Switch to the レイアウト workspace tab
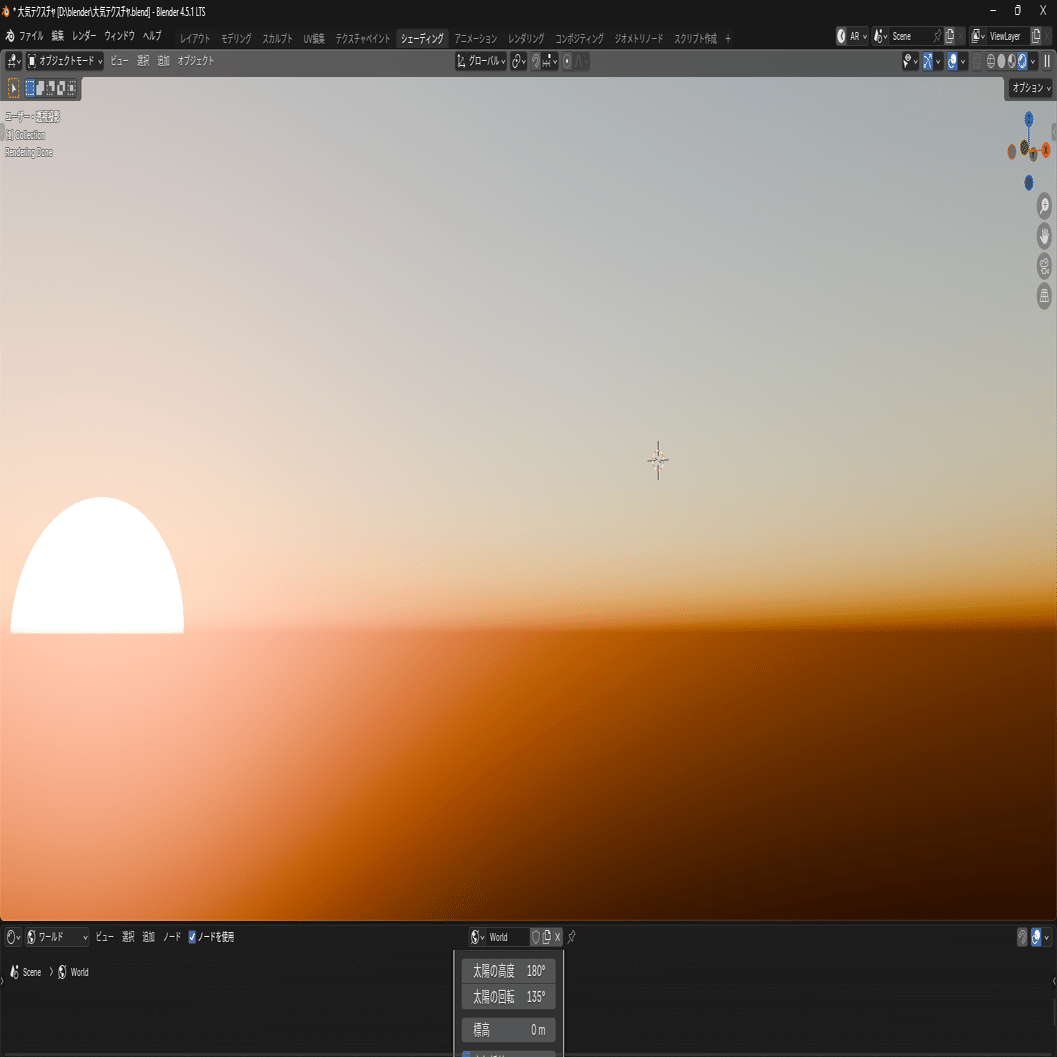 [x=195, y=38]
